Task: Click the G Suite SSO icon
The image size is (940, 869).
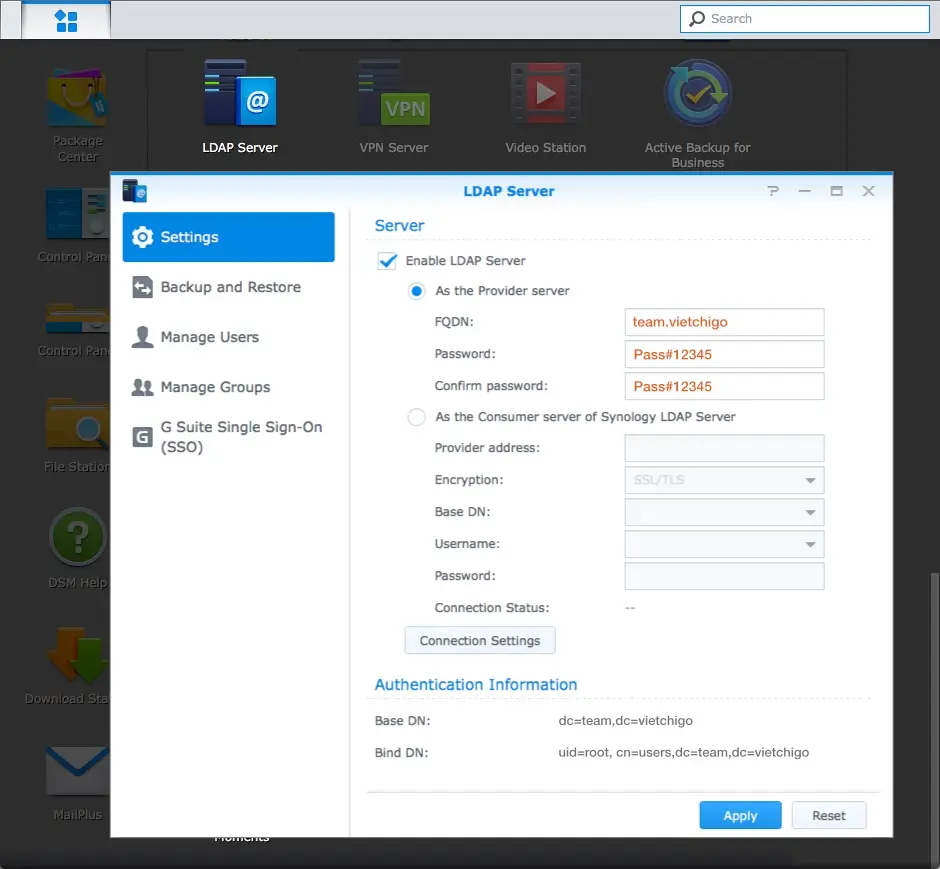Action: pyautogui.click(x=142, y=437)
